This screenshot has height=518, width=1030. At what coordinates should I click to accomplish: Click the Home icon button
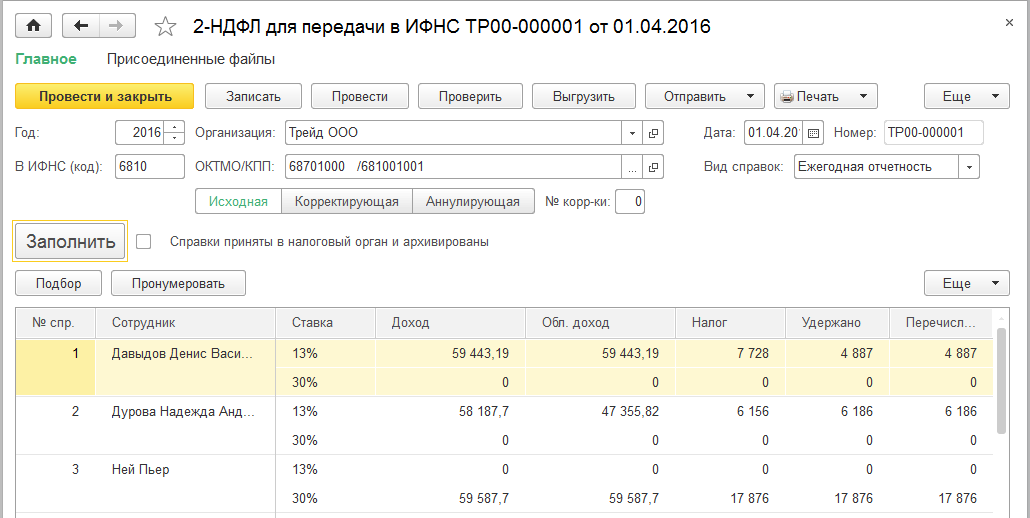tap(33, 26)
